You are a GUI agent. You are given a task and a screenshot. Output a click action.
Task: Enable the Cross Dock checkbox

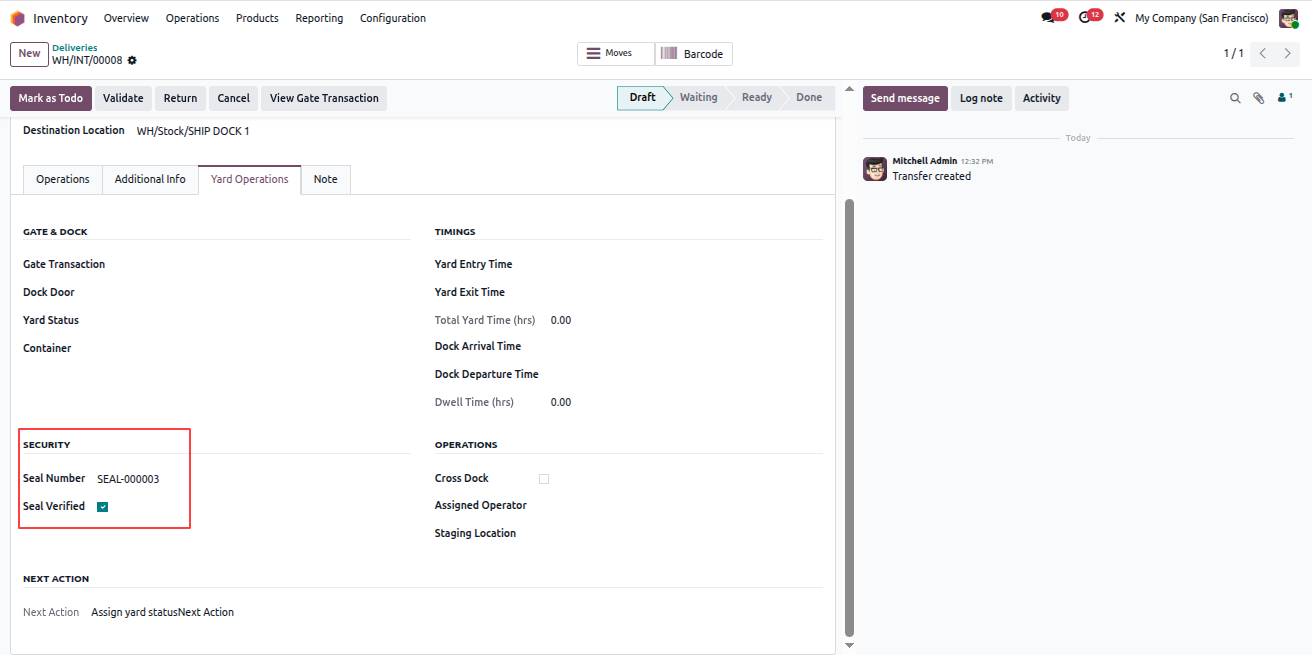pos(544,479)
